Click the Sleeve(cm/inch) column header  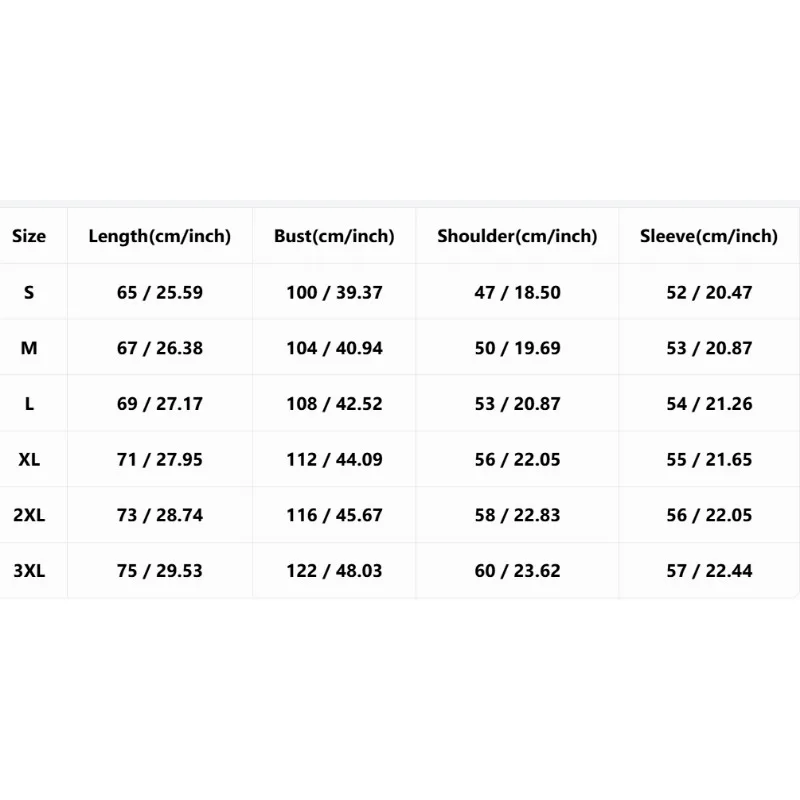click(709, 236)
